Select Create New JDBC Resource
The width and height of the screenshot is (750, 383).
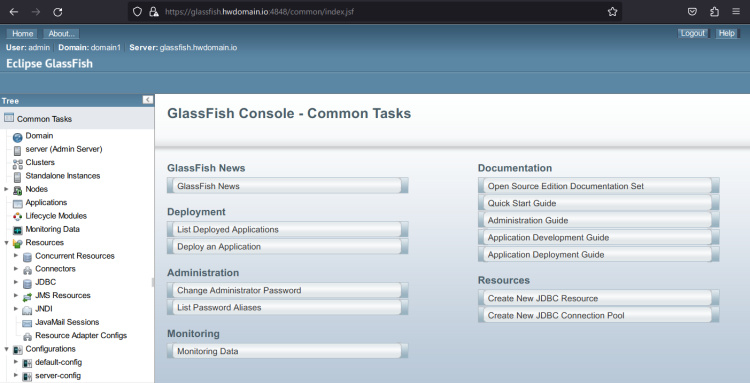[598, 298]
